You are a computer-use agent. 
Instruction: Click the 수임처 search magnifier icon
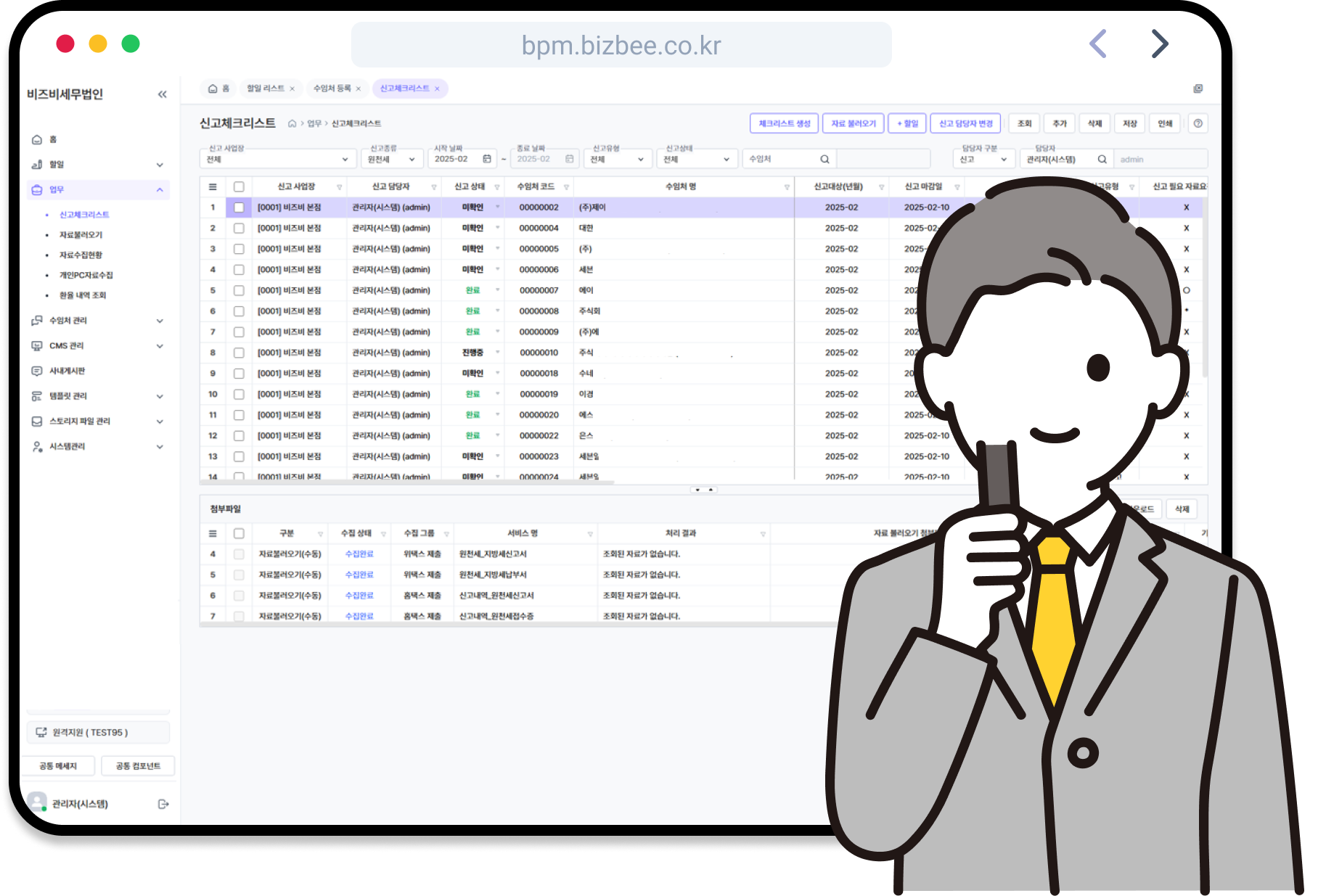824,159
